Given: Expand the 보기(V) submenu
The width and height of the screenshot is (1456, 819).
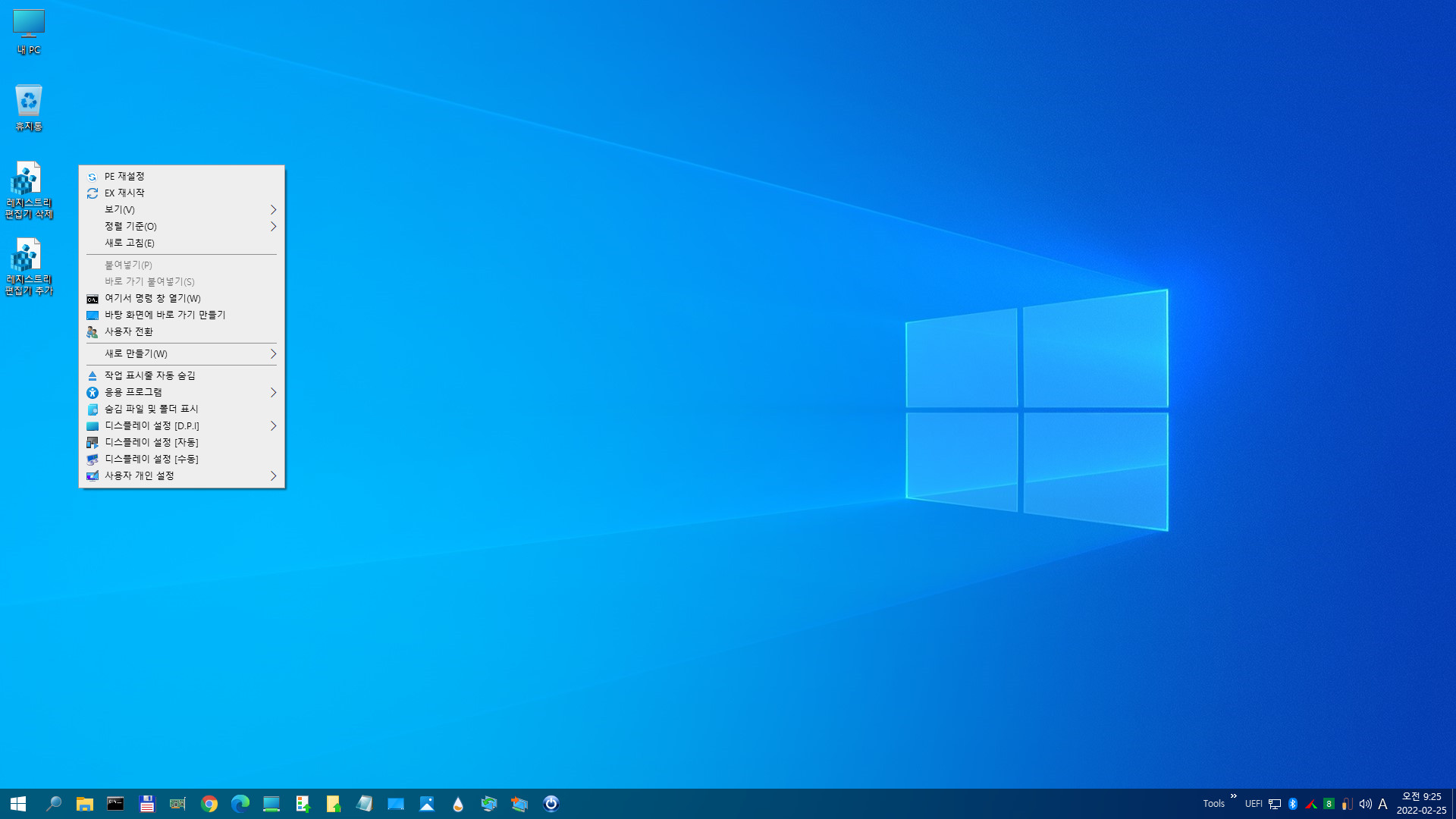Looking at the screenshot, I should click(182, 209).
